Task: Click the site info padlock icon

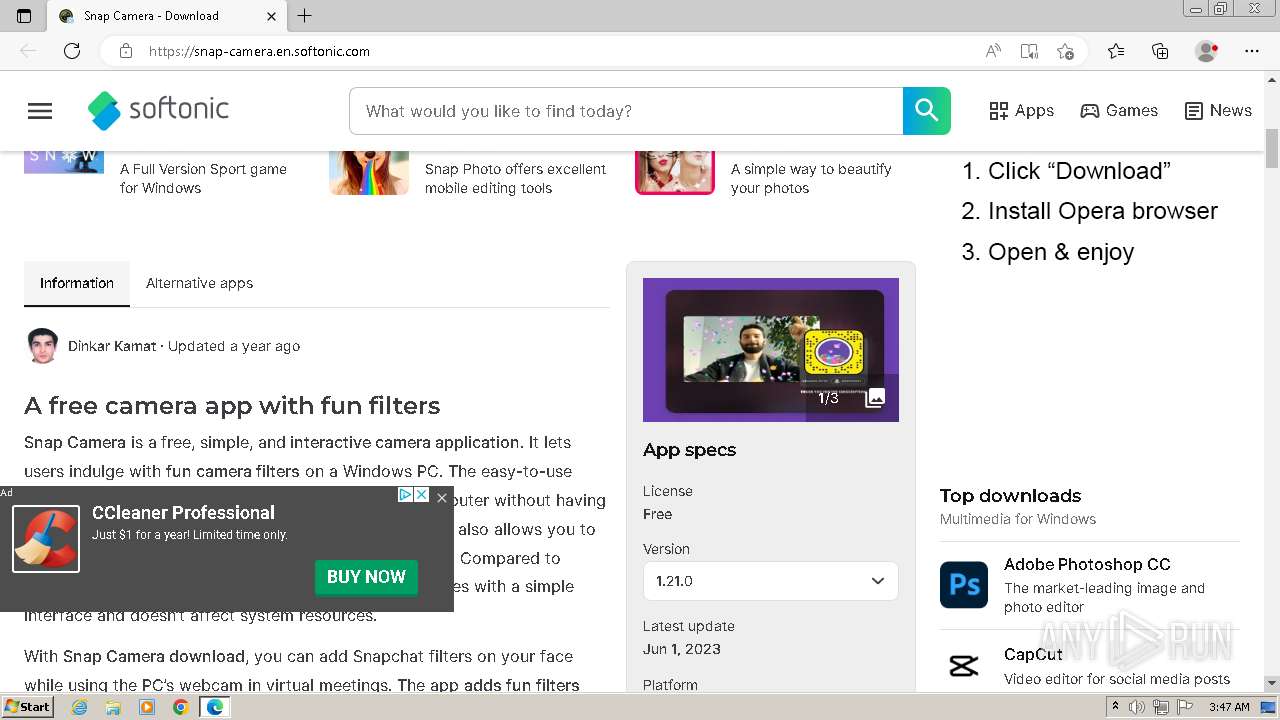Action: coord(126,51)
